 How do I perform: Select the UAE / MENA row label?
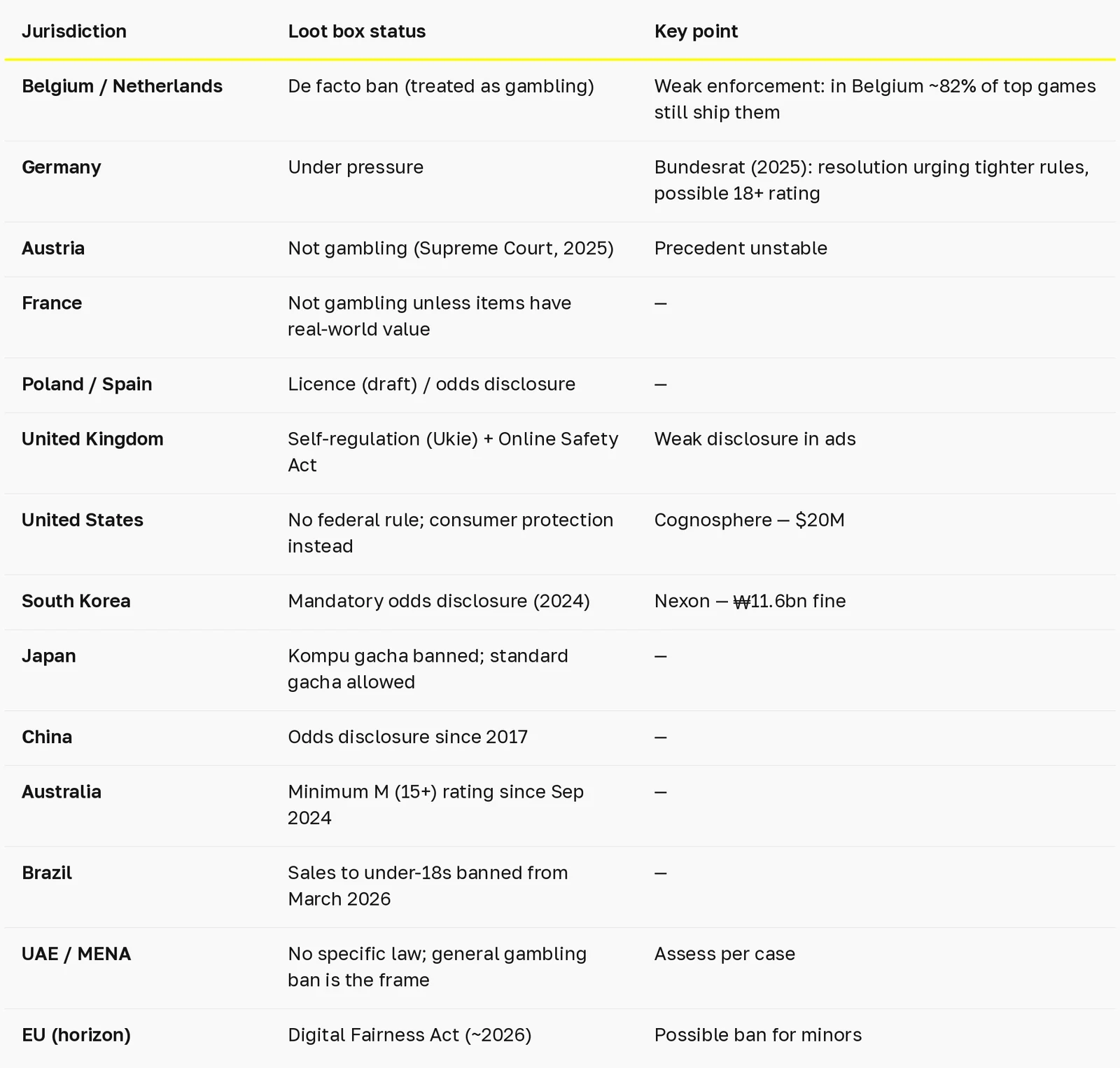click(76, 954)
